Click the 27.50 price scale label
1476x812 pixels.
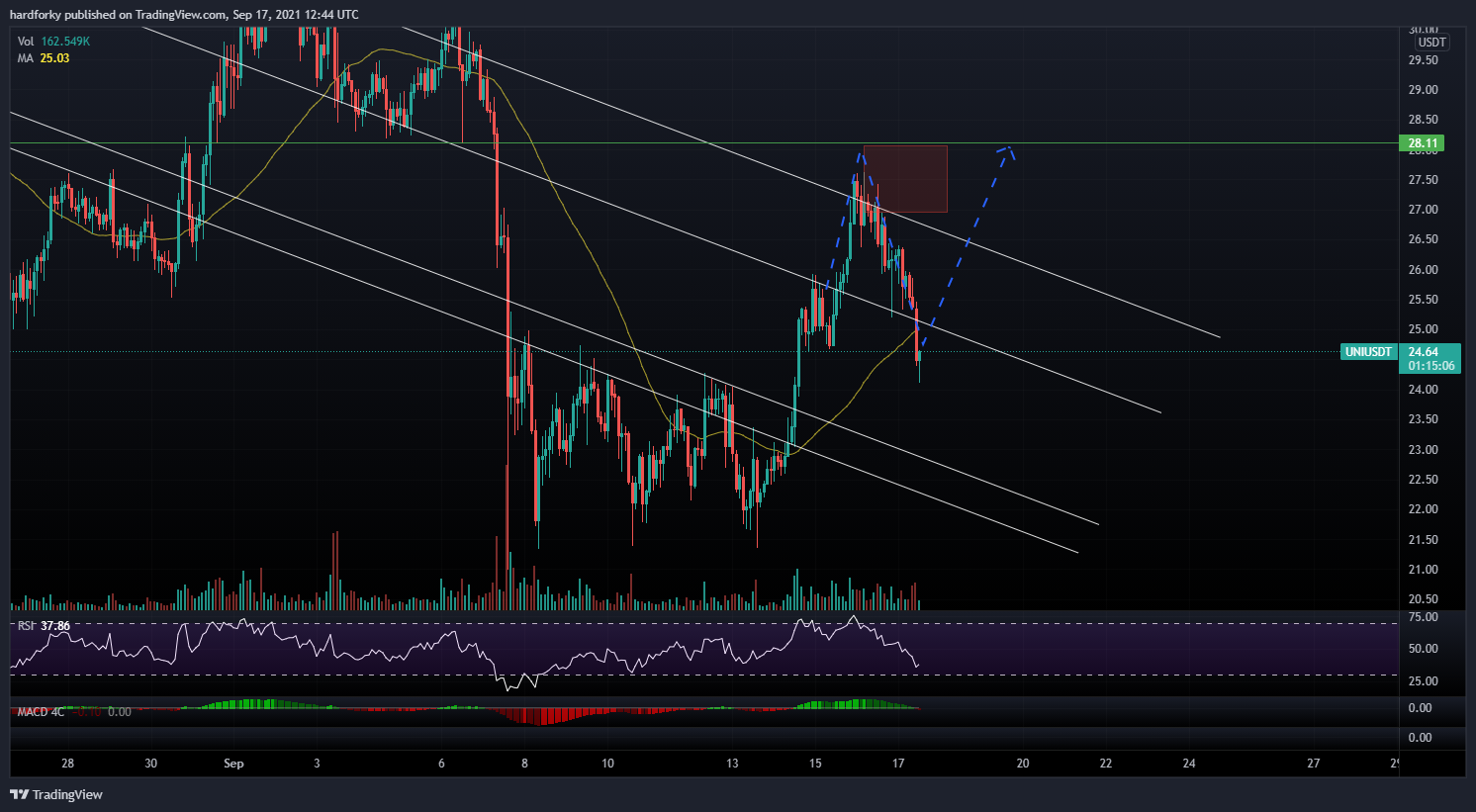(x=1423, y=180)
